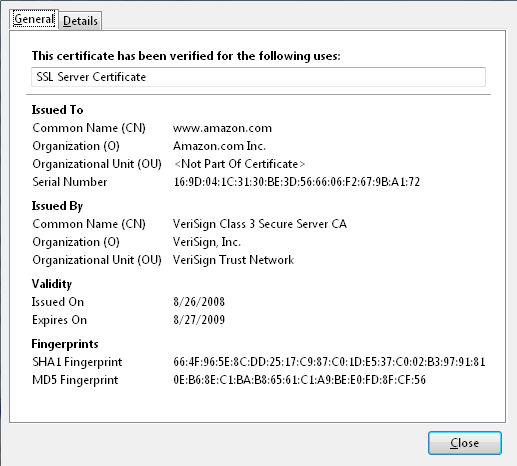Click the SSL Server Certificate uses field

click(x=258, y=77)
